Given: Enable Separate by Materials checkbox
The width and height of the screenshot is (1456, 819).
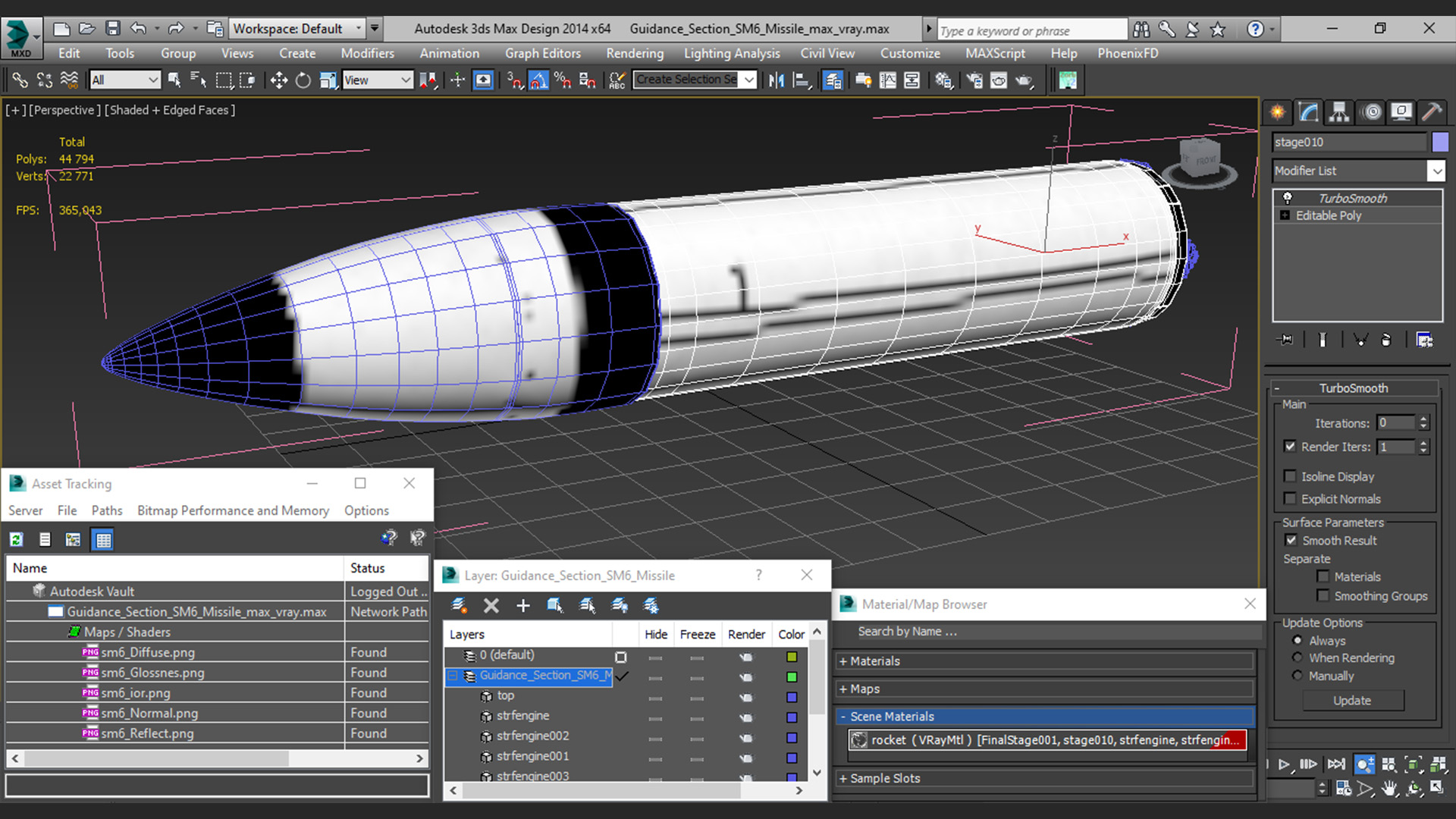Looking at the screenshot, I should tap(1323, 576).
